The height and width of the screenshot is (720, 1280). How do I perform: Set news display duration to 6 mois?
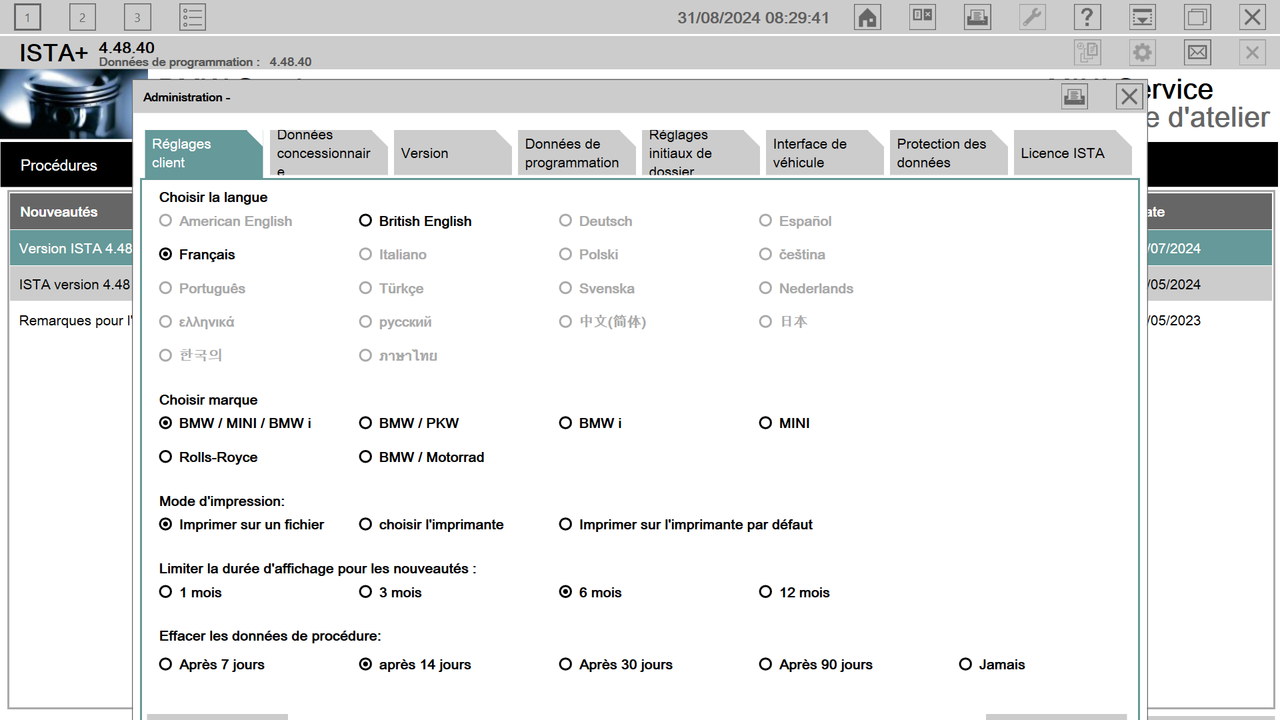590,592
